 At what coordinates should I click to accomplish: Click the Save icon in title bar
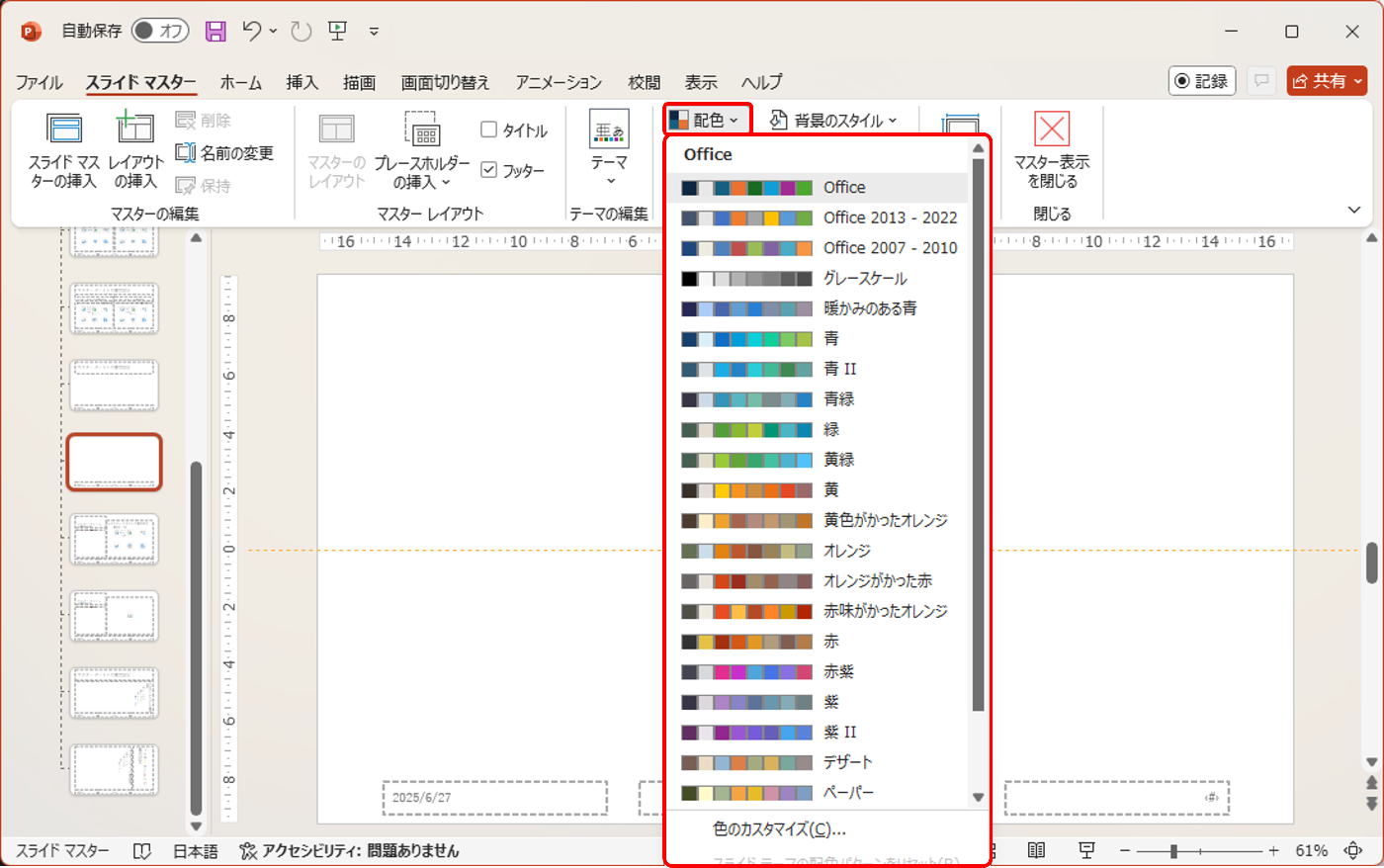[216, 31]
